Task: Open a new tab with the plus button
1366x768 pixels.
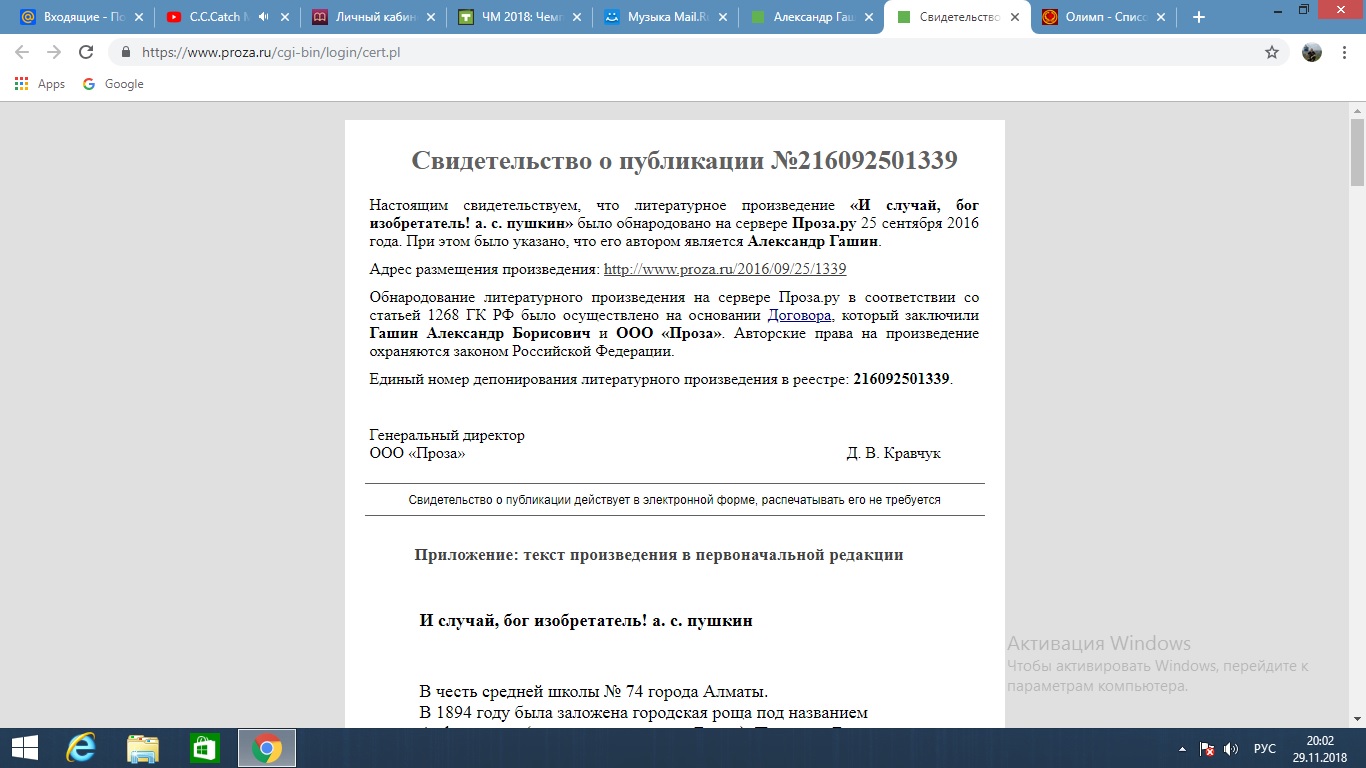Action: click(x=1199, y=17)
